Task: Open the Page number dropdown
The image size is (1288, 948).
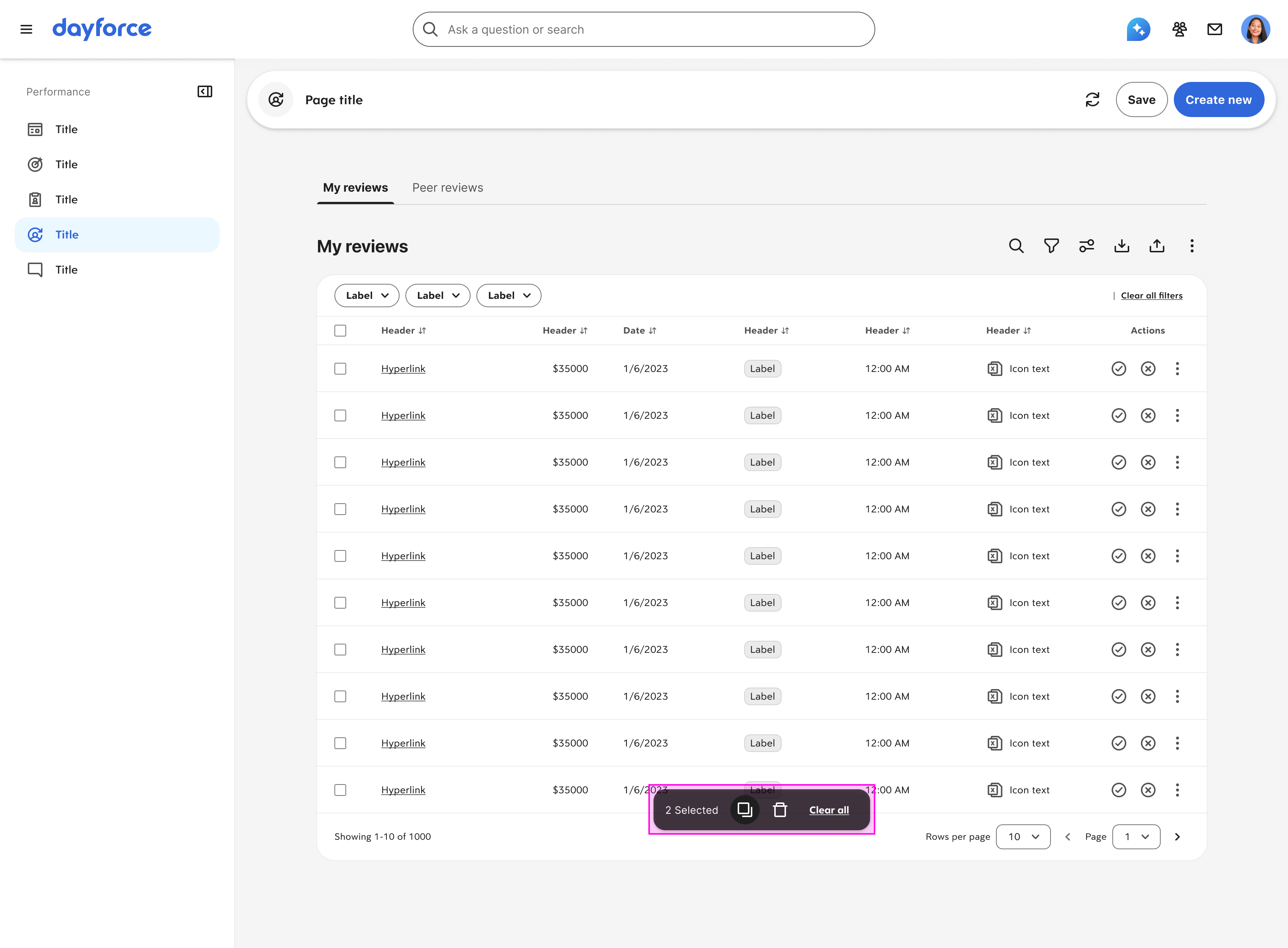Action: [x=1136, y=837]
